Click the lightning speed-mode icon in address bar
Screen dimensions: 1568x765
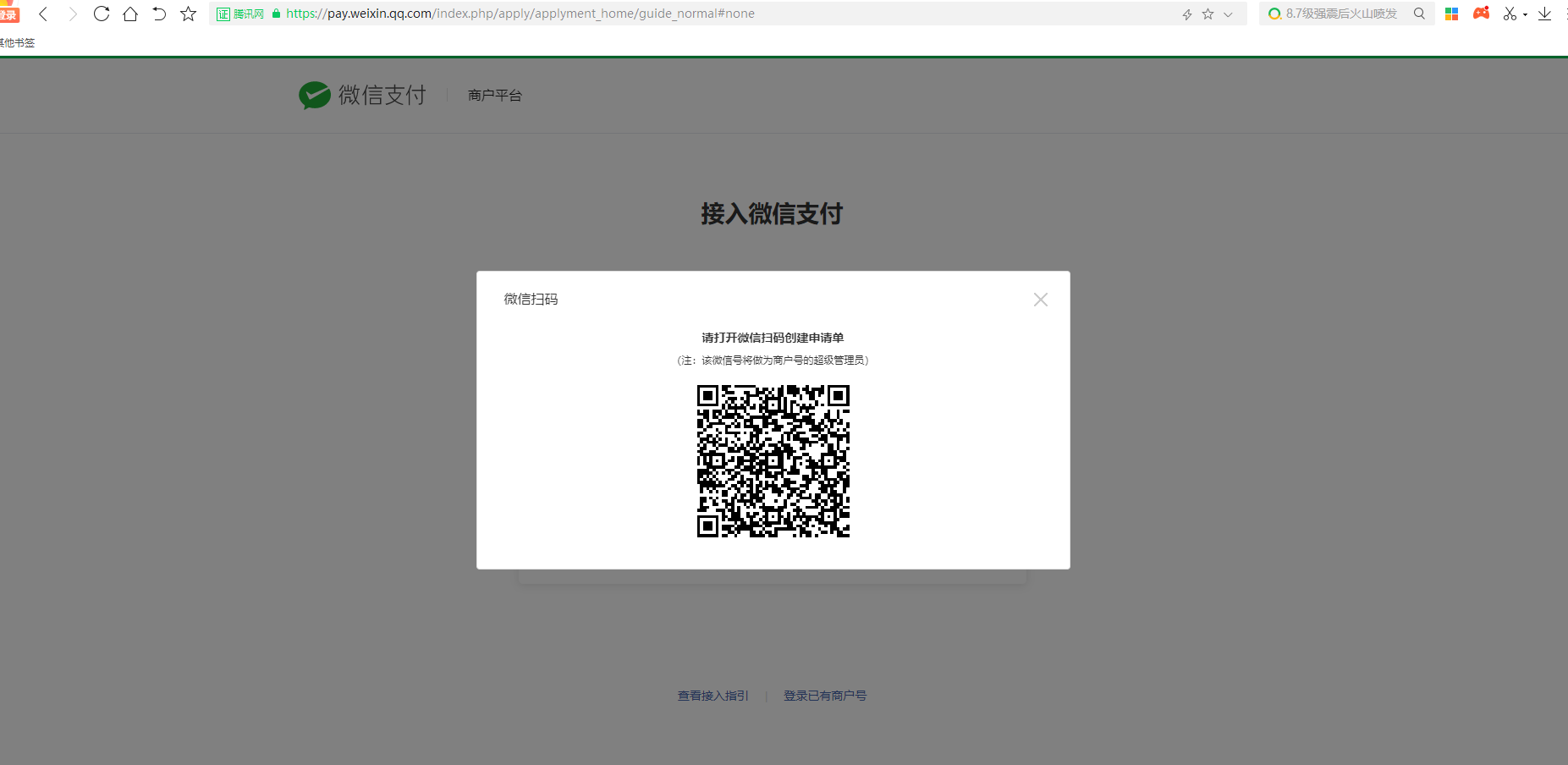coord(1187,14)
